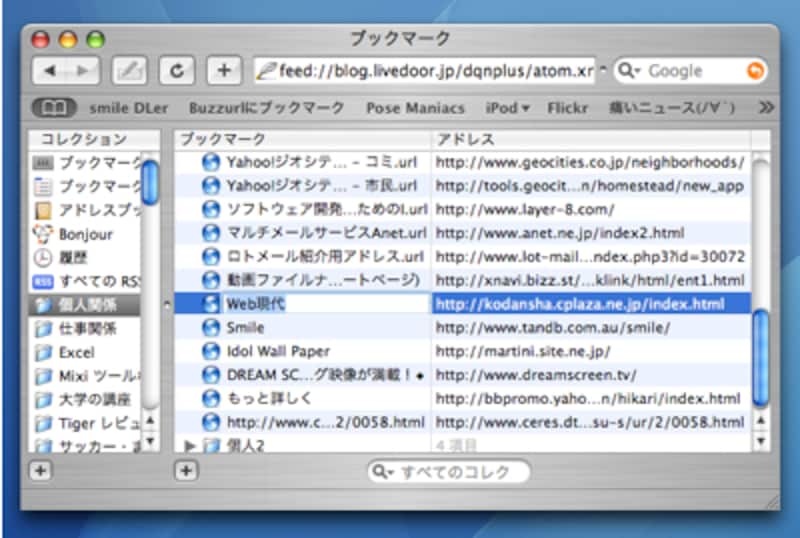
Task: Go back with the left arrow button
Action: [x=49, y=70]
